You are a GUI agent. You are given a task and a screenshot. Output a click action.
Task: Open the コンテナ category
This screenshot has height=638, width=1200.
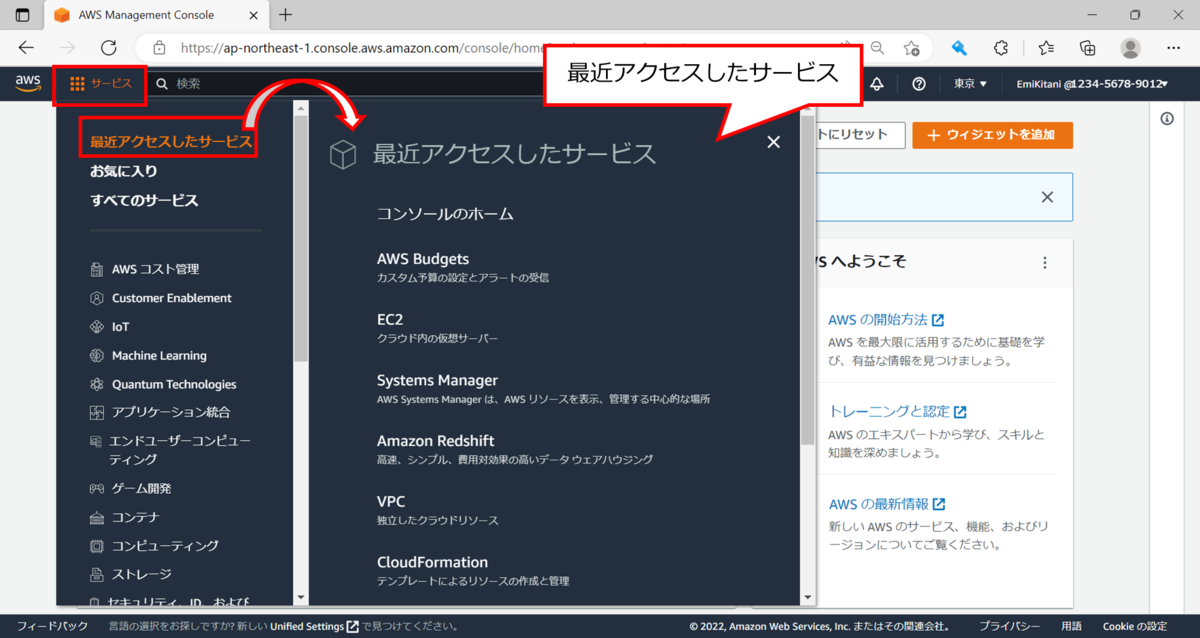click(135, 517)
